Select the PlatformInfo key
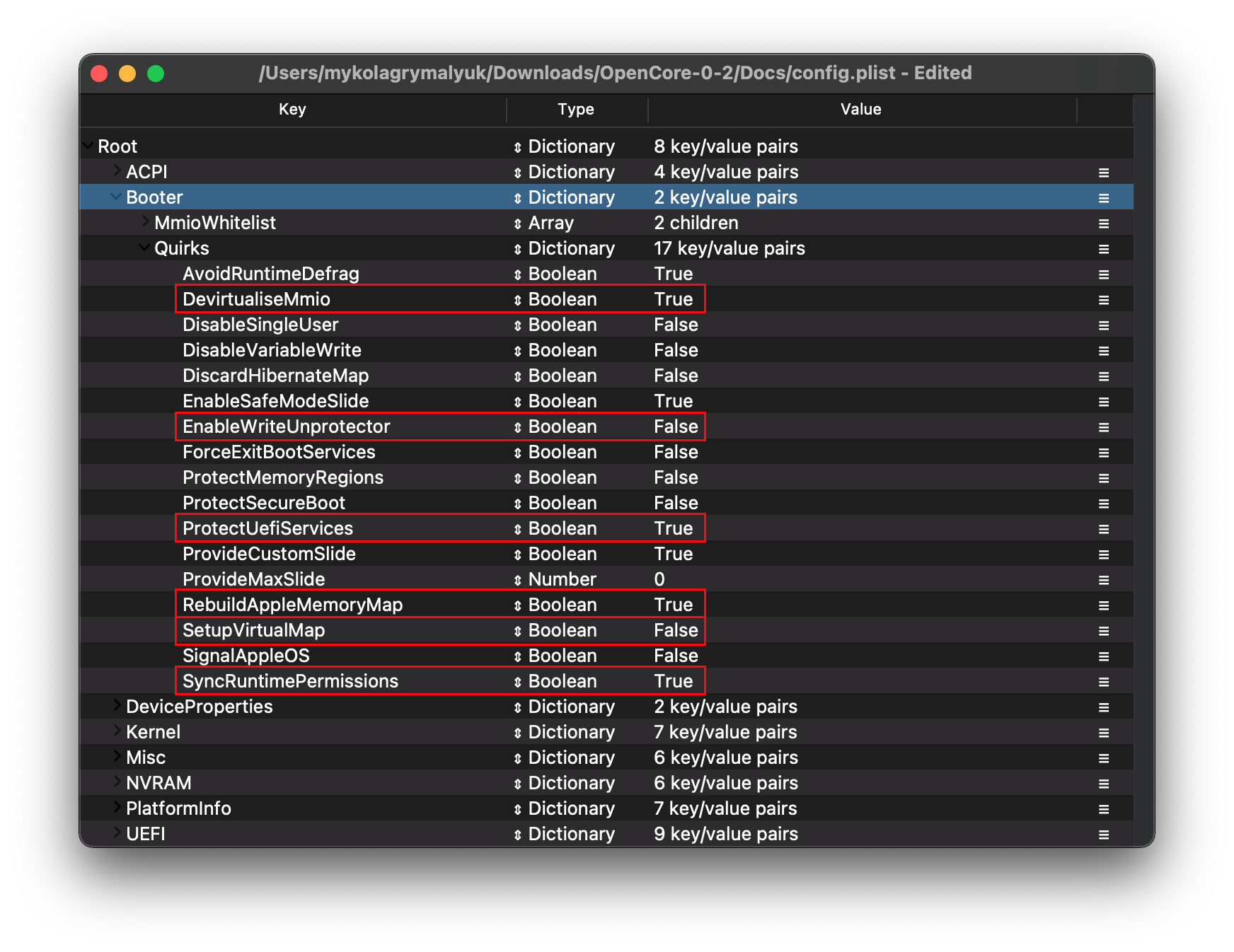1234x952 pixels. (178, 809)
